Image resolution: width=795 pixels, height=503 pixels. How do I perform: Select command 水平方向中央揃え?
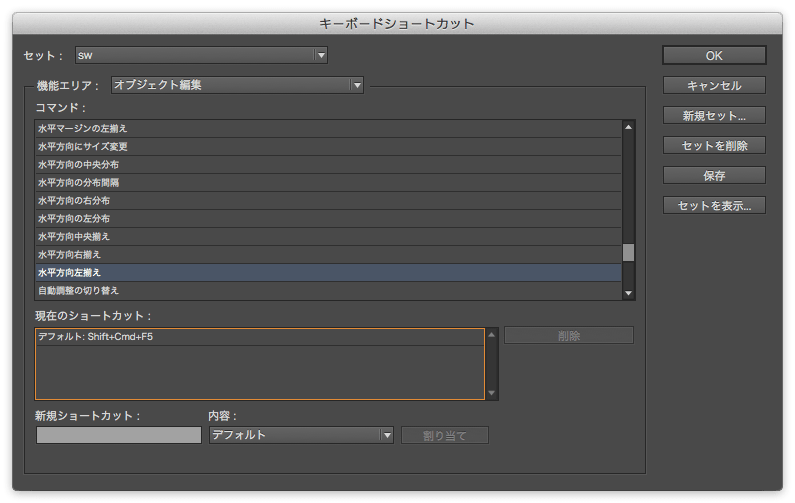pyautogui.click(x=328, y=237)
